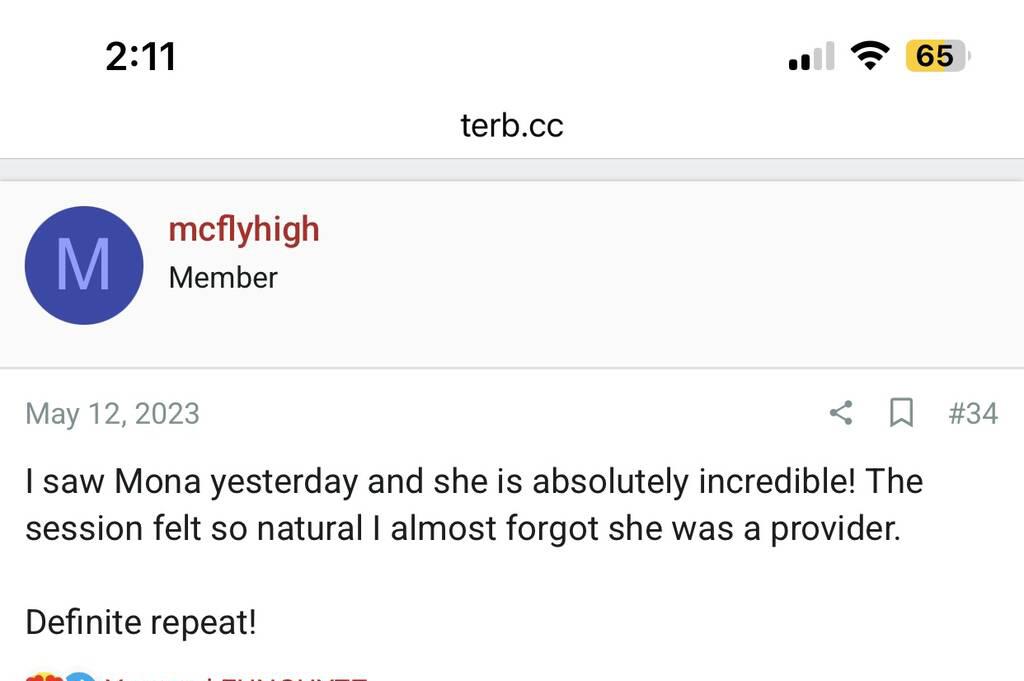The height and width of the screenshot is (681, 1024).
Task: Open post permalink #34
Action: click(972, 413)
